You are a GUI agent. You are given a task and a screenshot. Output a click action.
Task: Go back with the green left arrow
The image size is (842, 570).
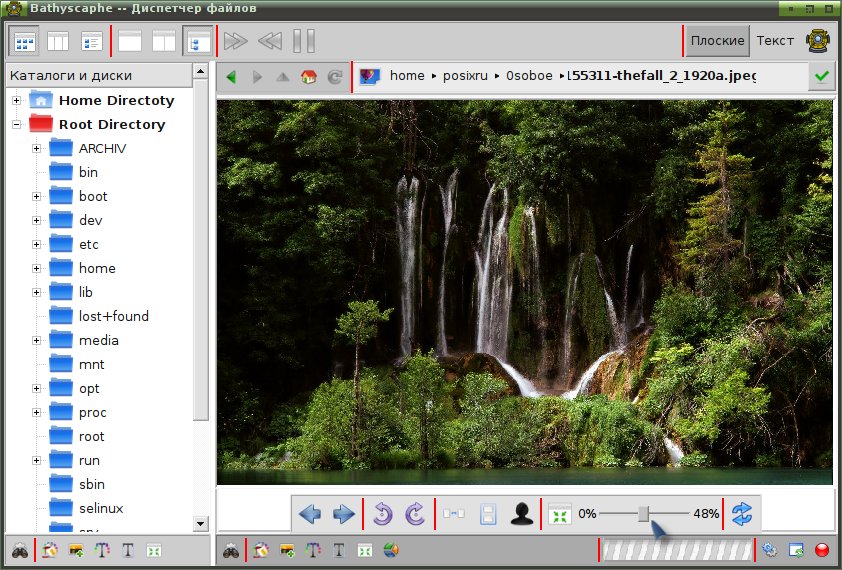click(x=231, y=77)
